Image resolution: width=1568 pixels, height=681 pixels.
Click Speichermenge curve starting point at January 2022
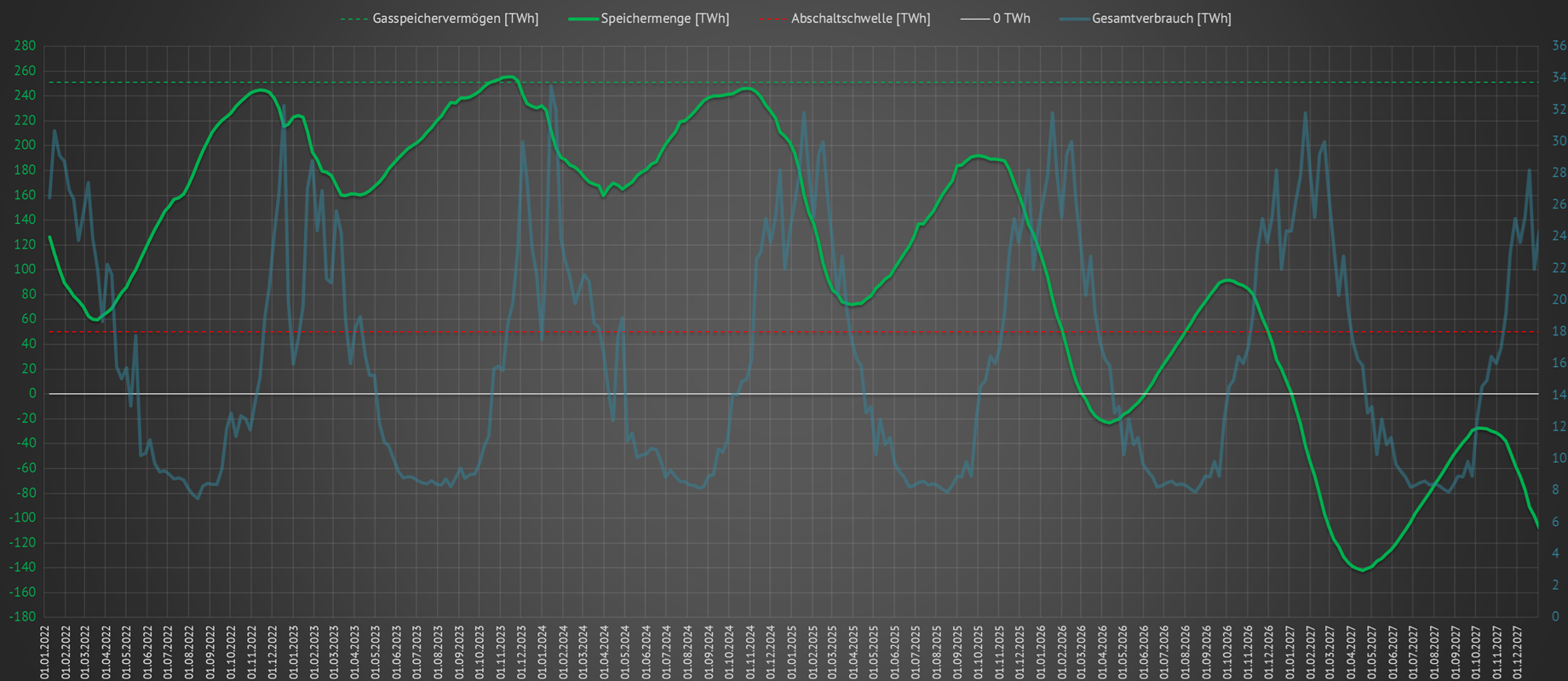pyautogui.click(x=49, y=237)
